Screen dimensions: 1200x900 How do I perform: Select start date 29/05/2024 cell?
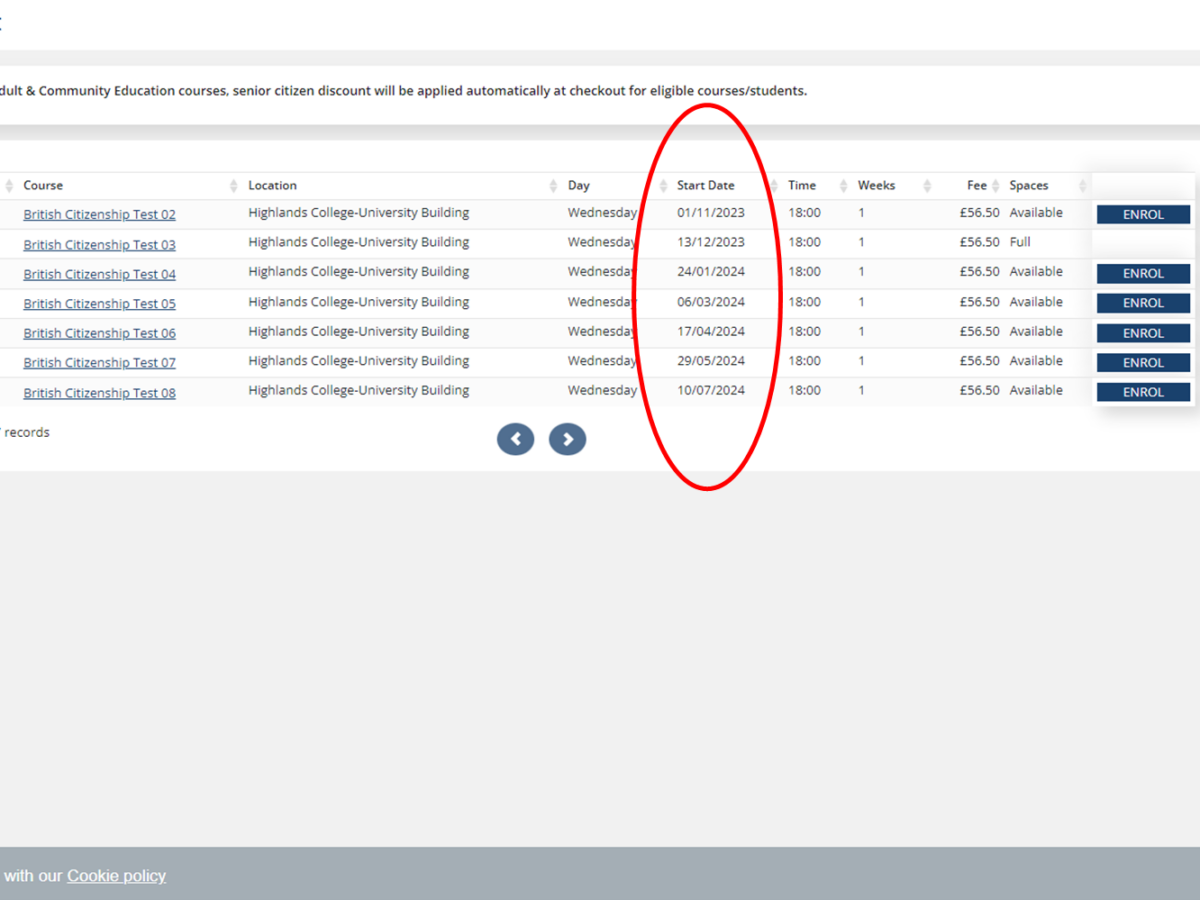pos(711,361)
